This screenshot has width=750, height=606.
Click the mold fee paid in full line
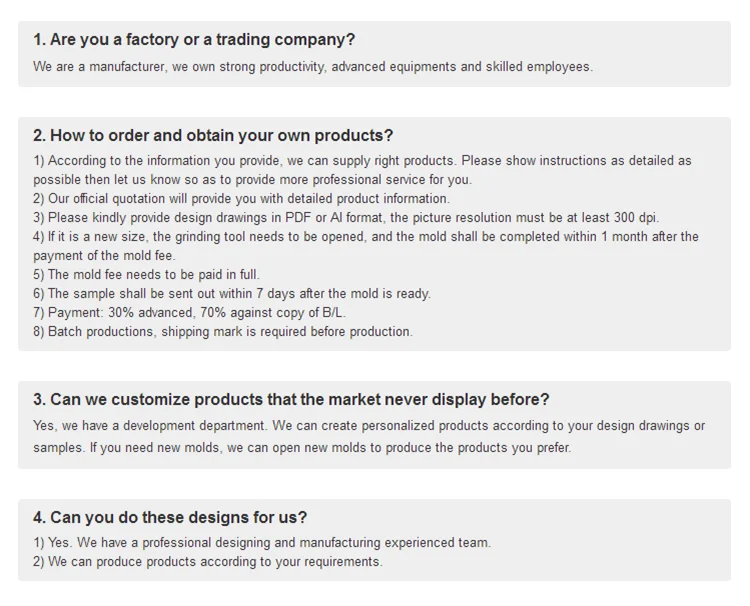[146, 275]
